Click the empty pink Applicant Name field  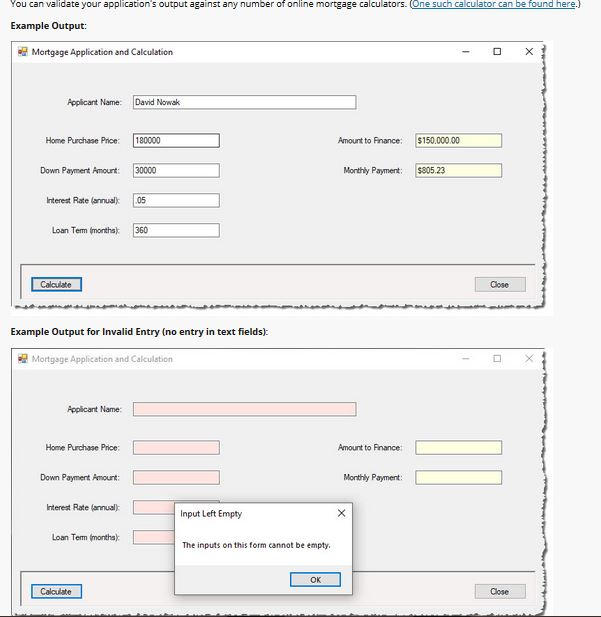244,409
